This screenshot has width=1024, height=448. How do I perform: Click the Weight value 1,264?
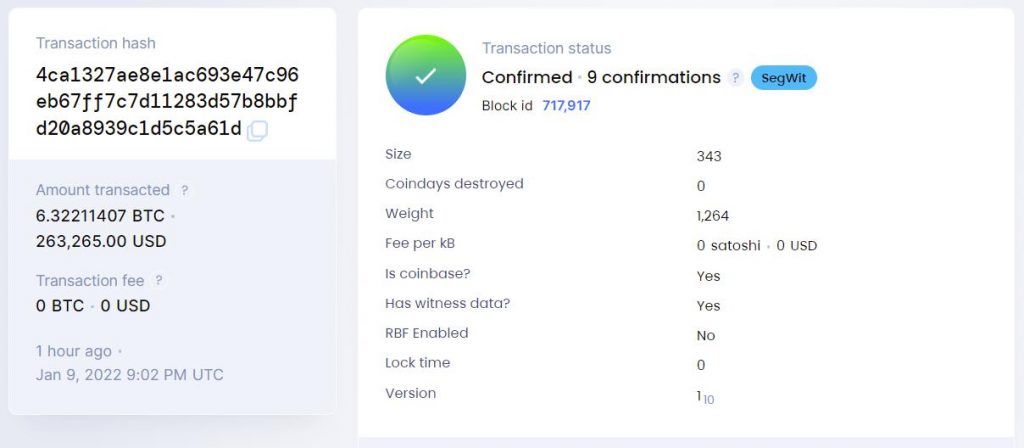click(x=714, y=214)
